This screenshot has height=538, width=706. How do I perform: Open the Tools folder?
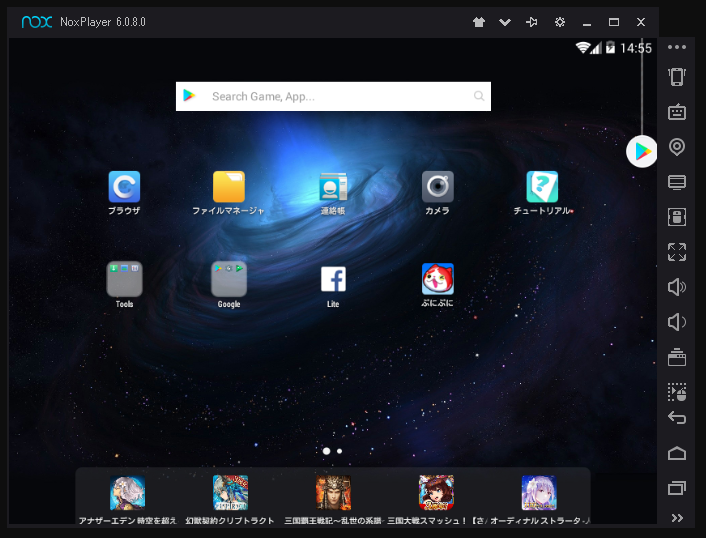tap(124, 279)
